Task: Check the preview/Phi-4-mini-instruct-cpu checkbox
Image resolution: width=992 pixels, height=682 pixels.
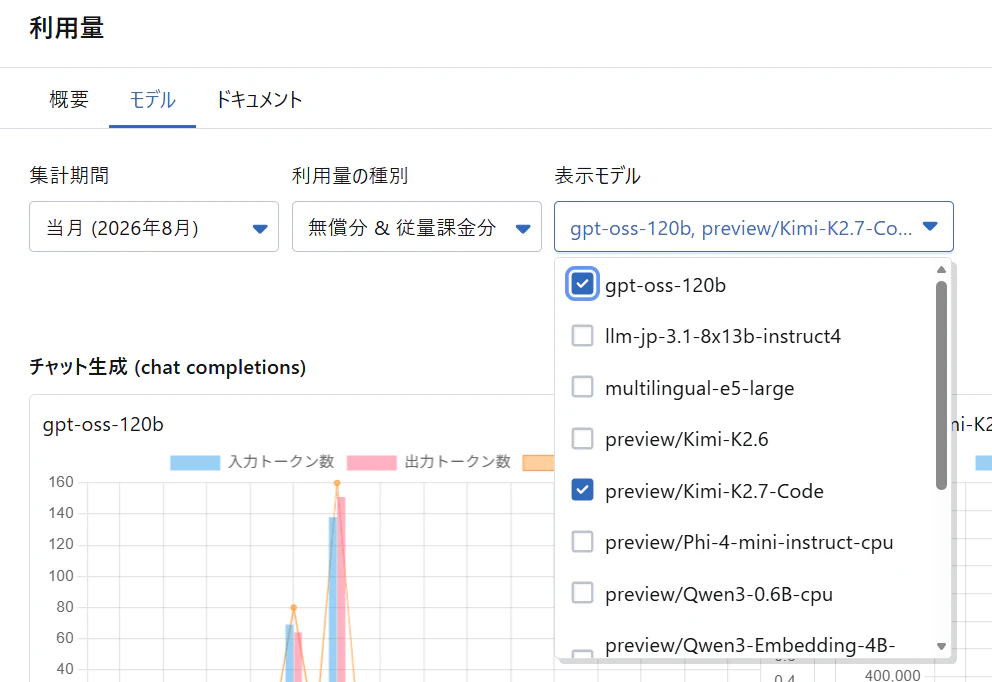Action: [x=582, y=542]
